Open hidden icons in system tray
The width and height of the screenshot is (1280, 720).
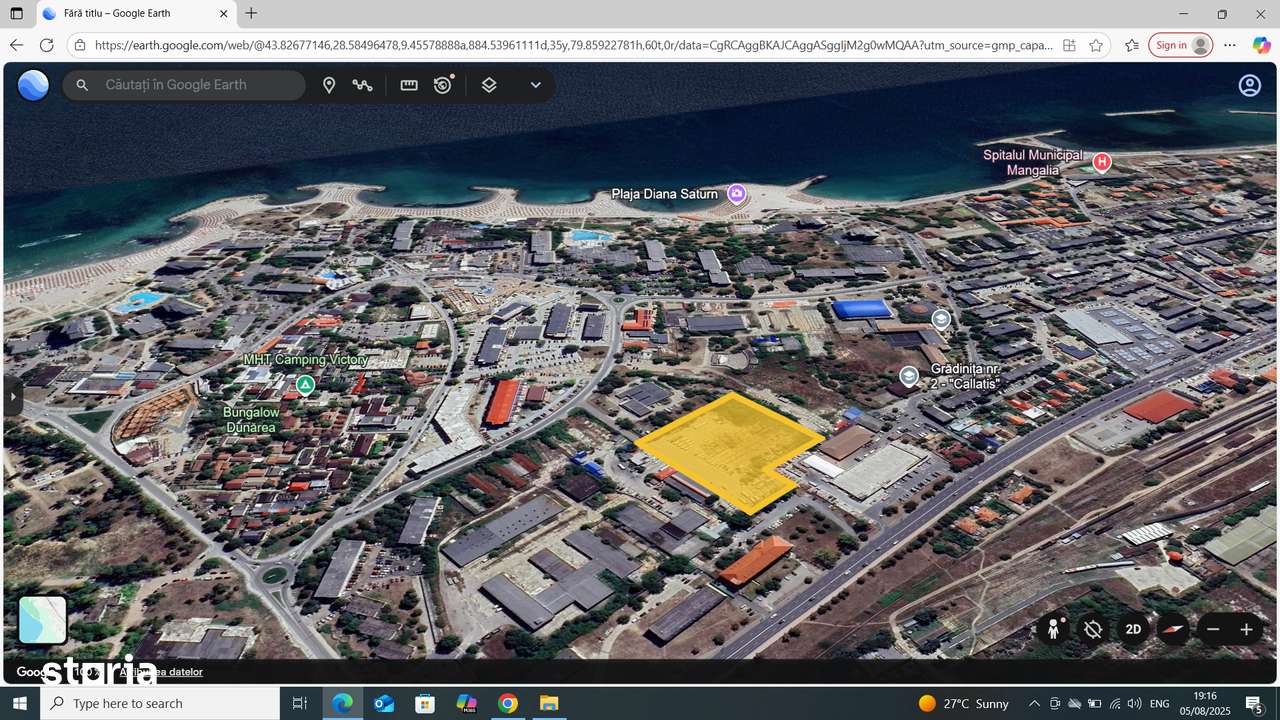pos(1034,703)
